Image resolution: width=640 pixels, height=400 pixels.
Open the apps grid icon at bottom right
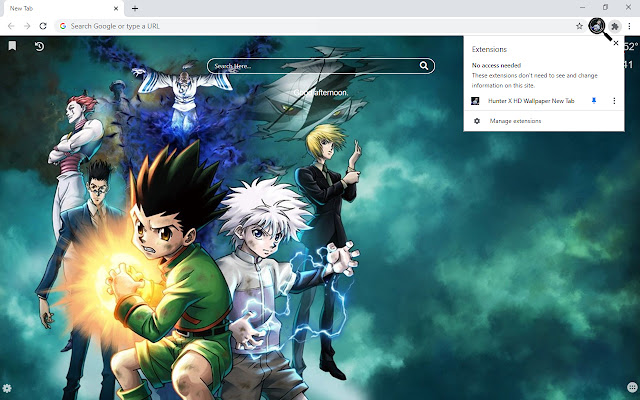coord(632,387)
